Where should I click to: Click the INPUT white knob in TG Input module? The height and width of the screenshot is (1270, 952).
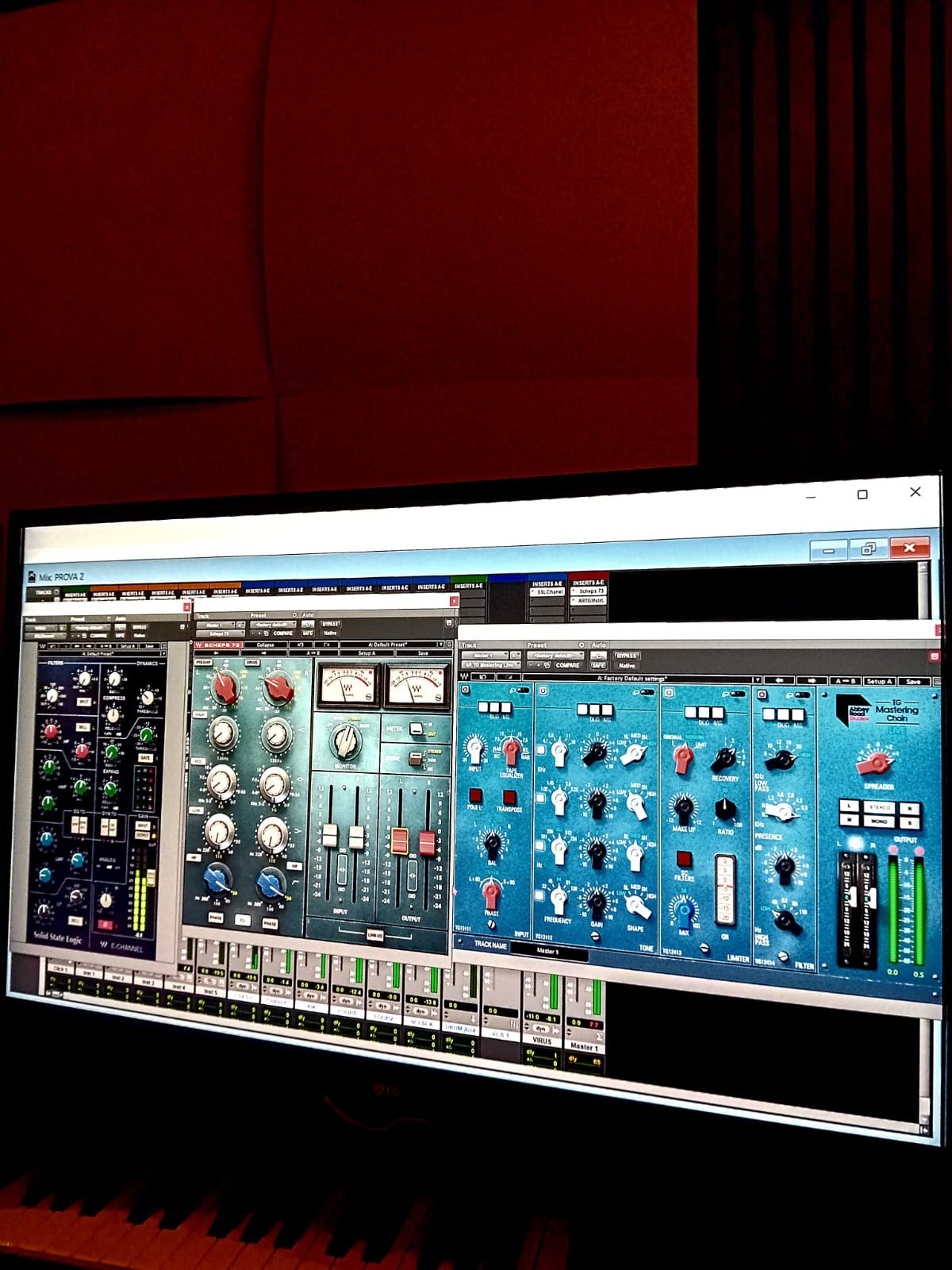[476, 748]
